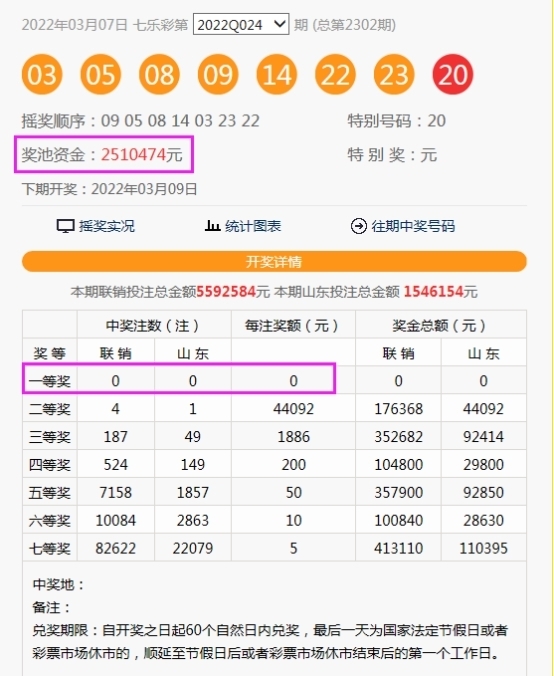
Task: Click orange ball number 23
Action: pos(394,74)
